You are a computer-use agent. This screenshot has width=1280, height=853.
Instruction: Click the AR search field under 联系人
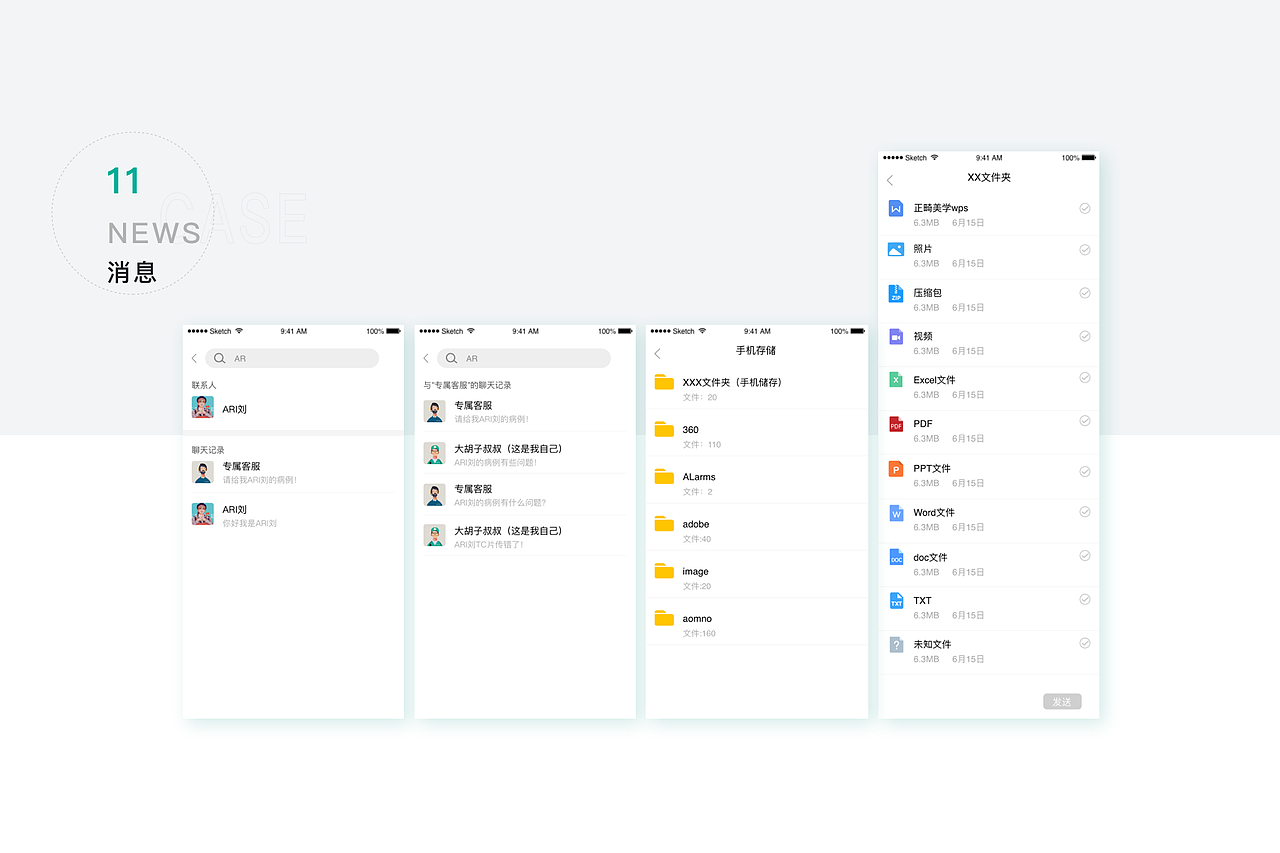coord(292,358)
